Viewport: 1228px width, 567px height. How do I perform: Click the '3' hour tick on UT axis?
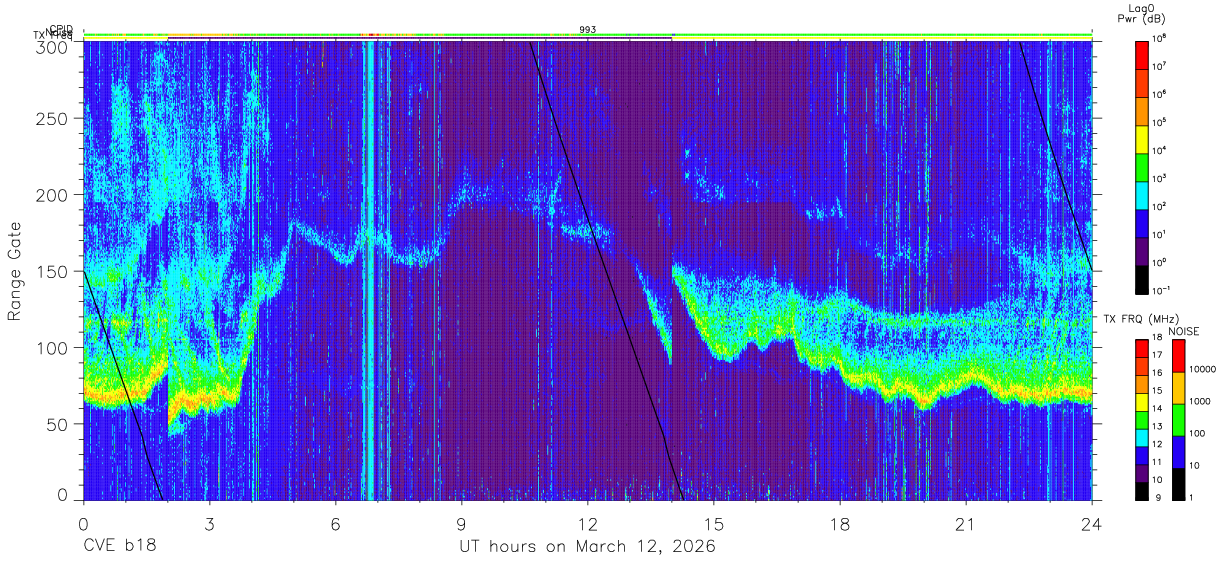(x=210, y=523)
